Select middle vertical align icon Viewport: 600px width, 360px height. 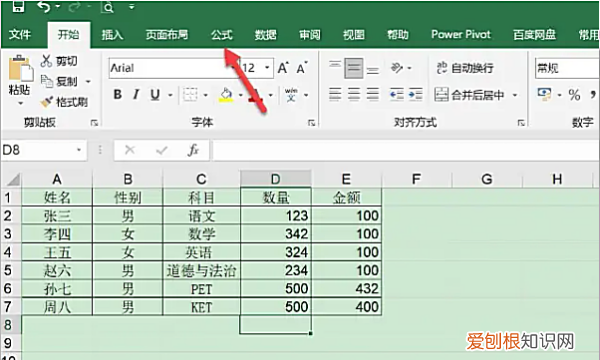(x=354, y=68)
